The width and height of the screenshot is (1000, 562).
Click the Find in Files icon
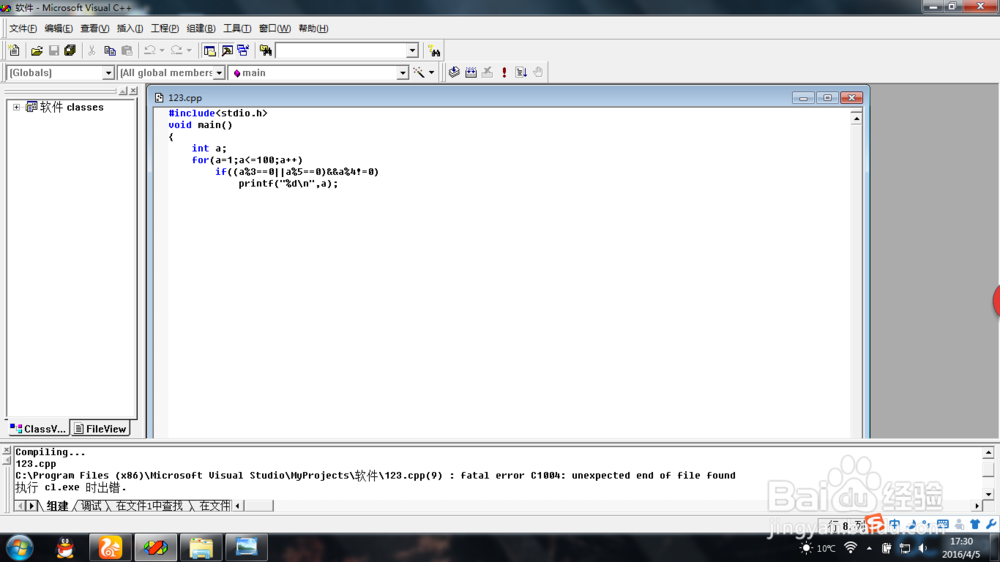tap(265, 50)
